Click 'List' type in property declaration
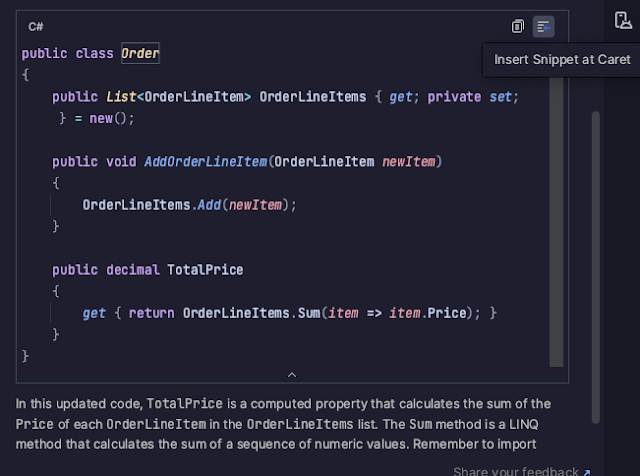The height and width of the screenshot is (476, 640). [x=121, y=97]
